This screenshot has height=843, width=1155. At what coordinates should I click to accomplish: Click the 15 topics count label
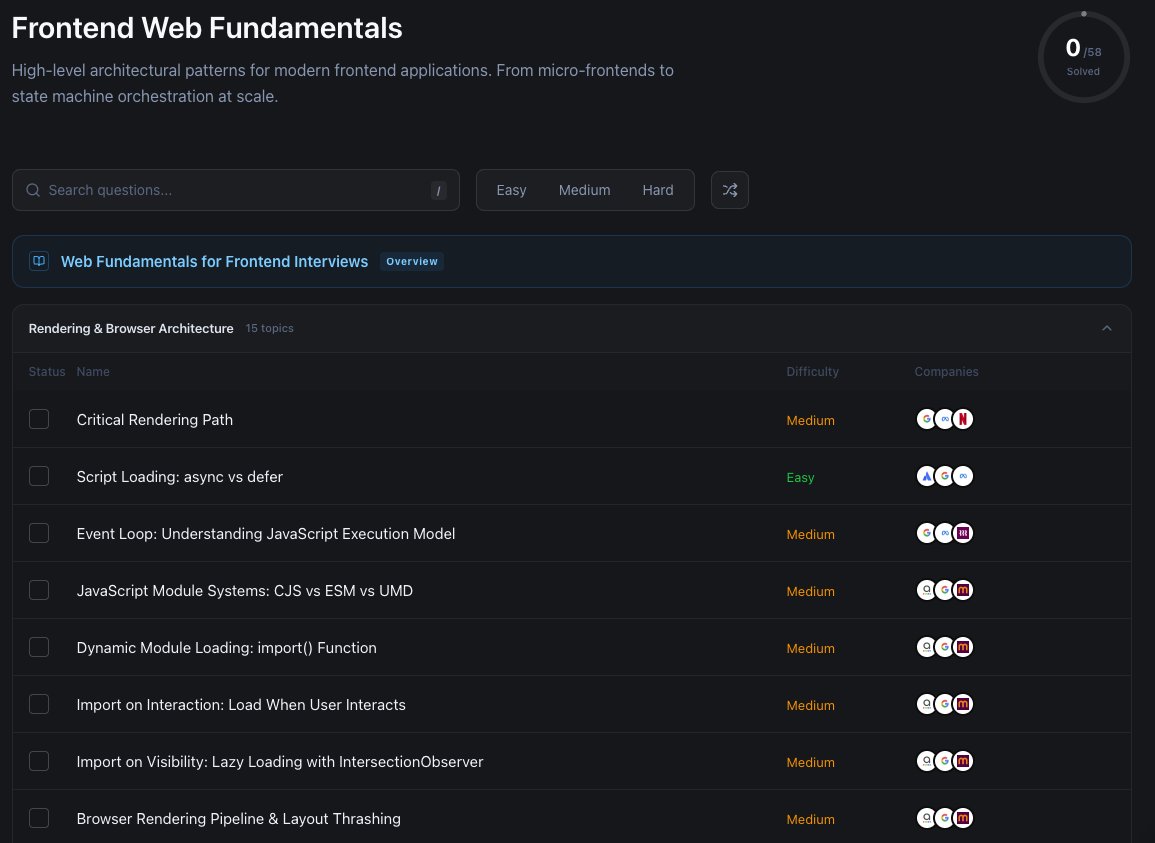point(270,329)
